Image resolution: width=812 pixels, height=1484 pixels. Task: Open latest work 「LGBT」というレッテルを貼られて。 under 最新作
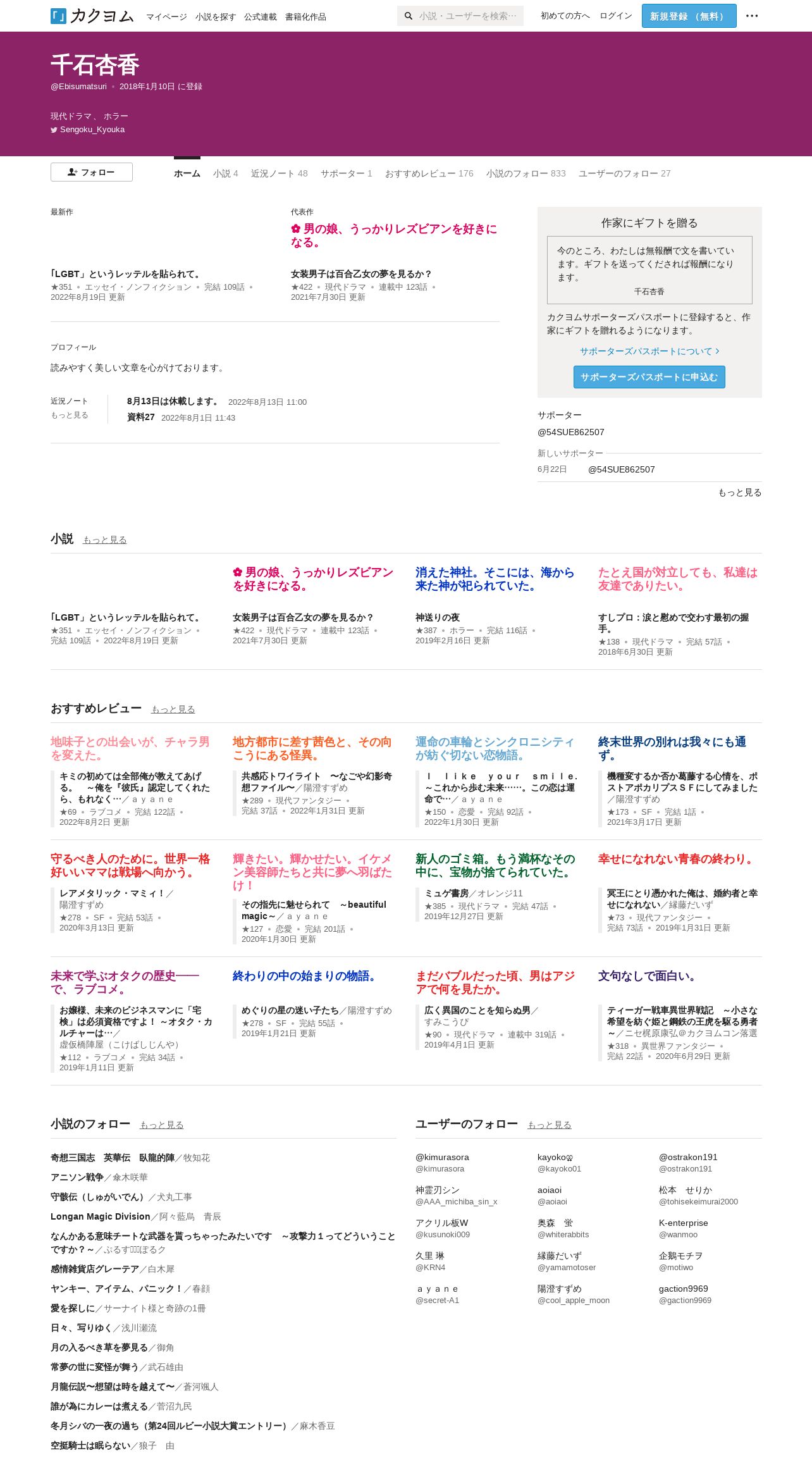pyautogui.click(x=126, y=274)
